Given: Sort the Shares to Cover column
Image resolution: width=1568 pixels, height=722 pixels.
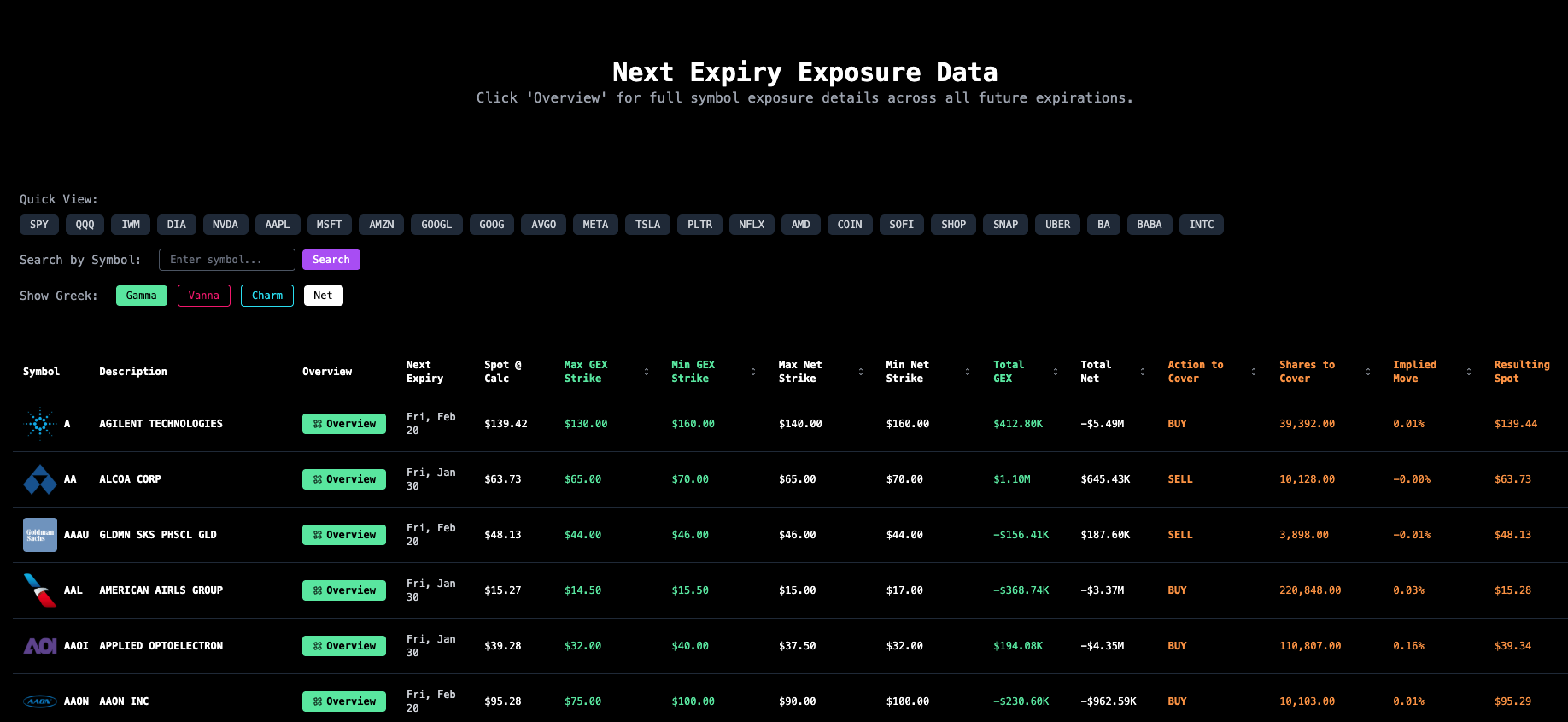Looking at the screenshot, I should coord(1368,372).
